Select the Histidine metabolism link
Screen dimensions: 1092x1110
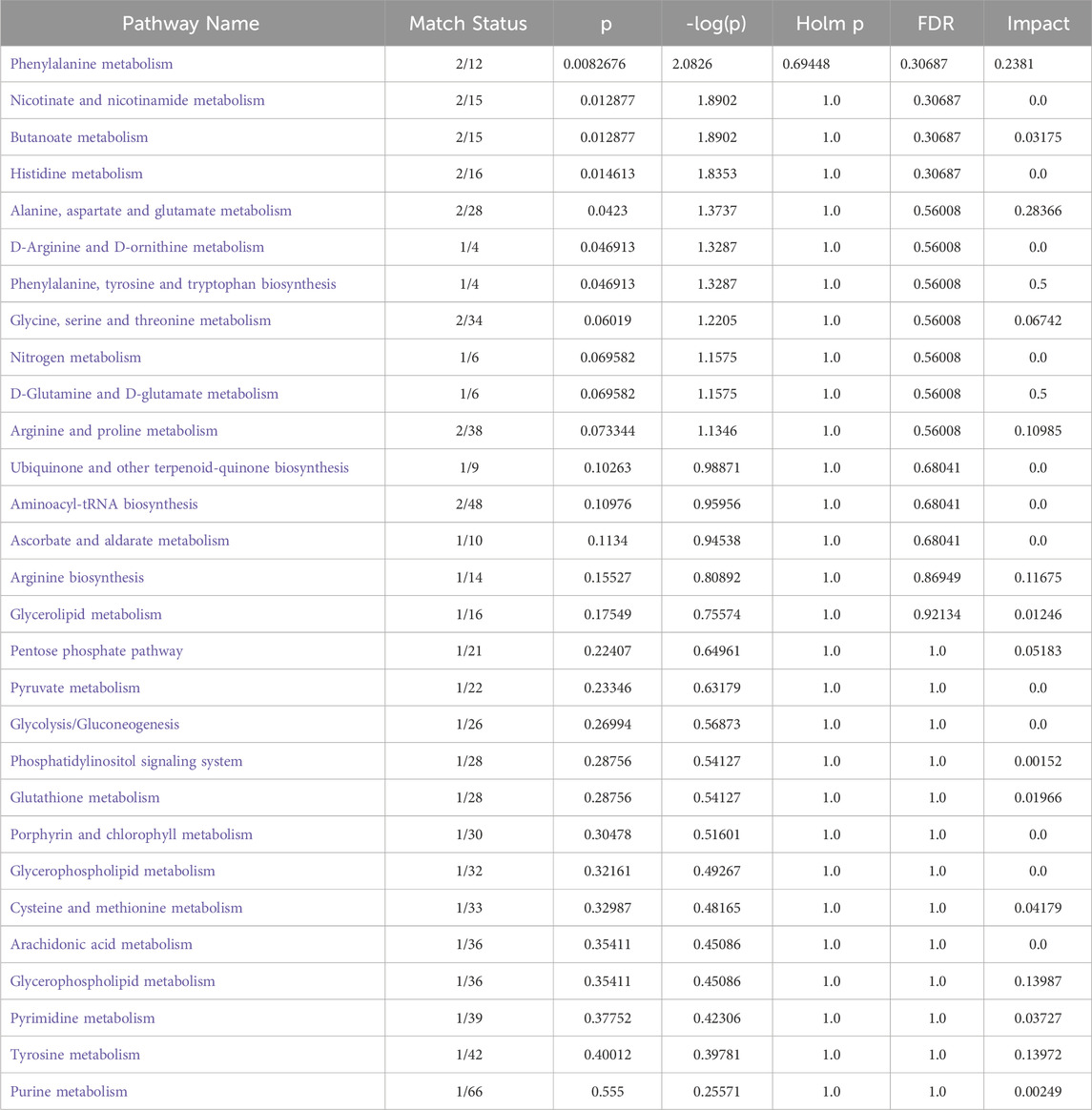click(76, 175)
